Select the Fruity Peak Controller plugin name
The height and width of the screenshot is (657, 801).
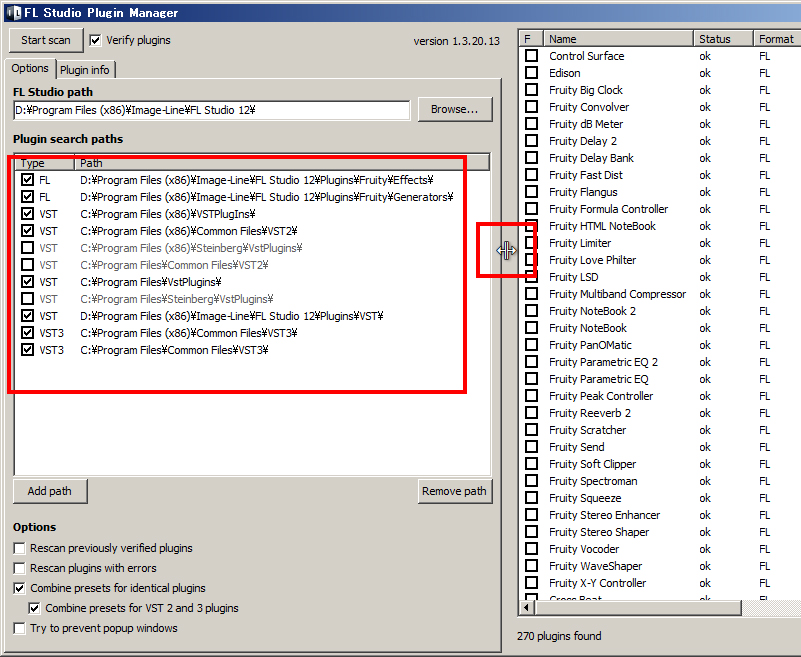601,396
